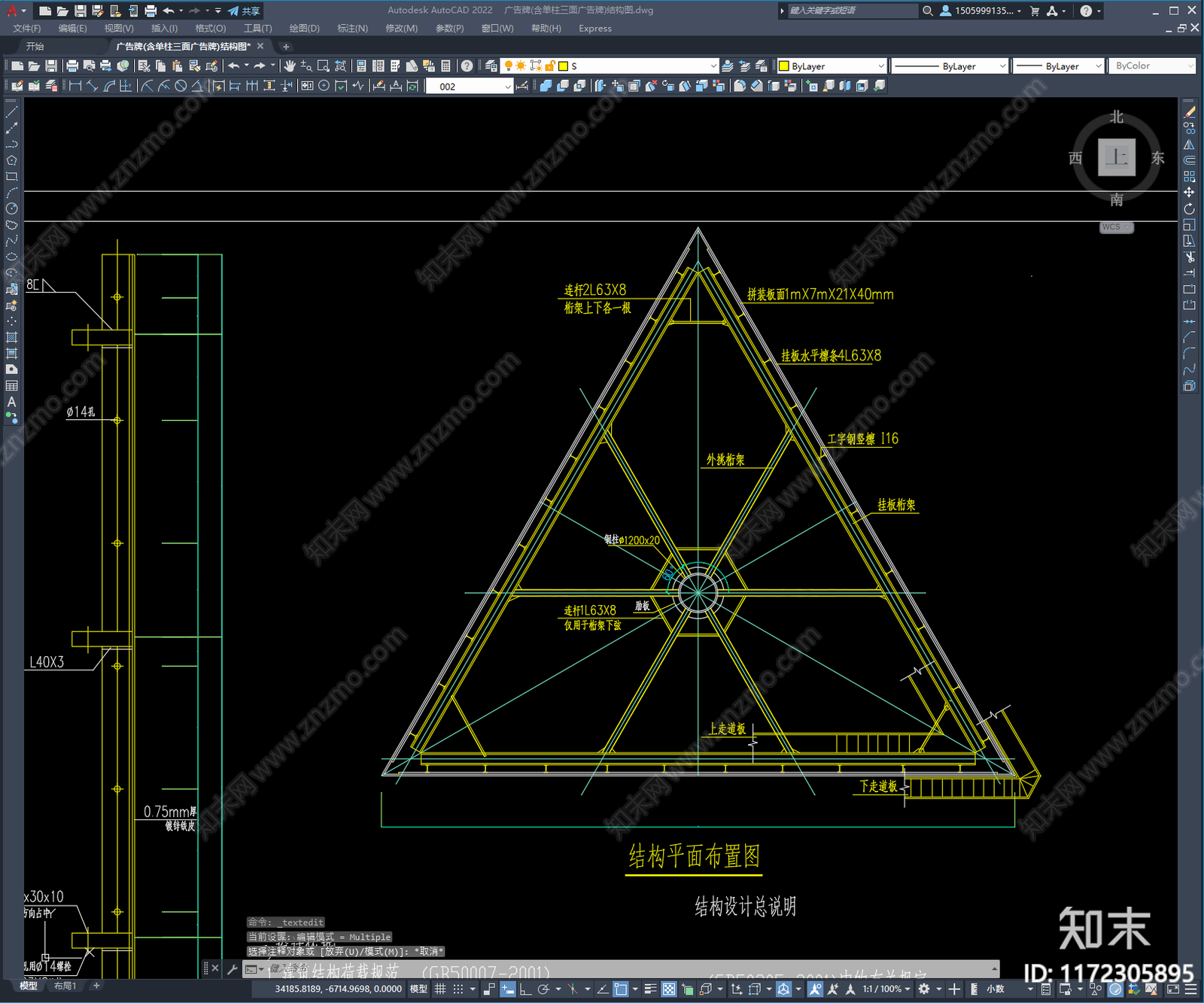
Task: Open the Layer Properties manager icon
Action: click(x=491, y=66)
